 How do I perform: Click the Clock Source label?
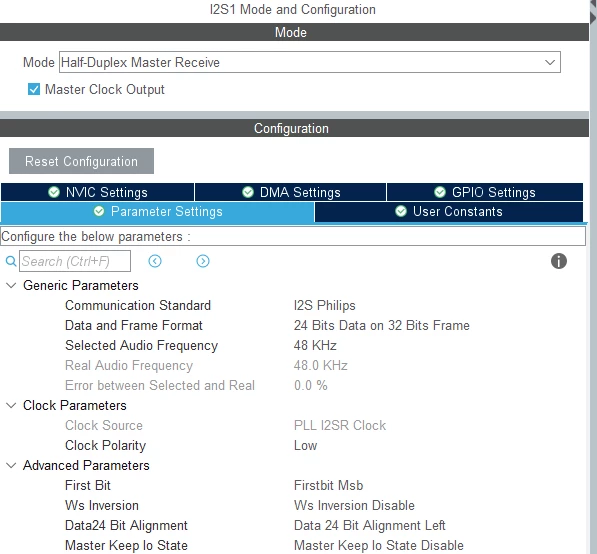[x=104, y=425]
